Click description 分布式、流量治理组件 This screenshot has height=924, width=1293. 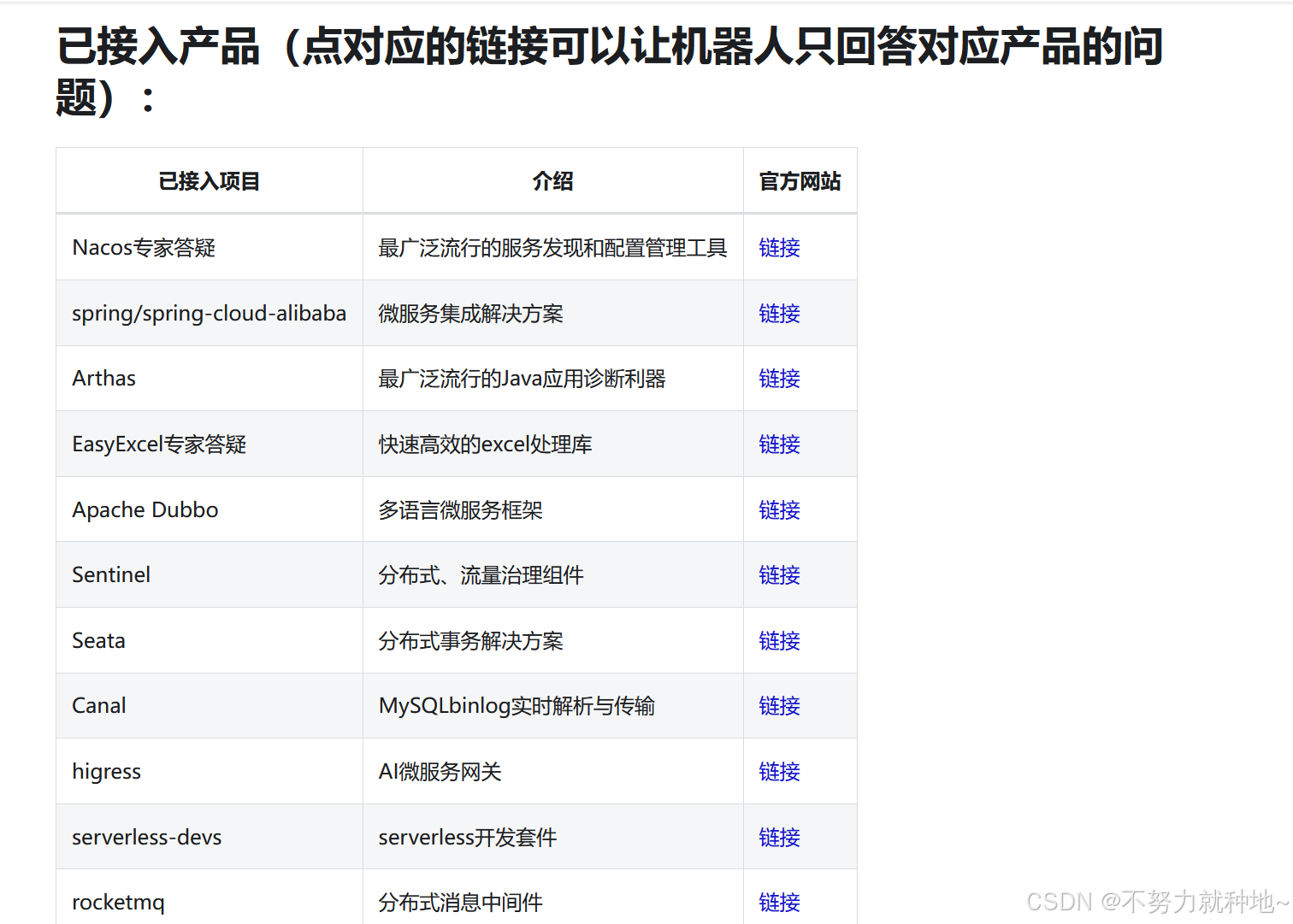pos(481,575)
